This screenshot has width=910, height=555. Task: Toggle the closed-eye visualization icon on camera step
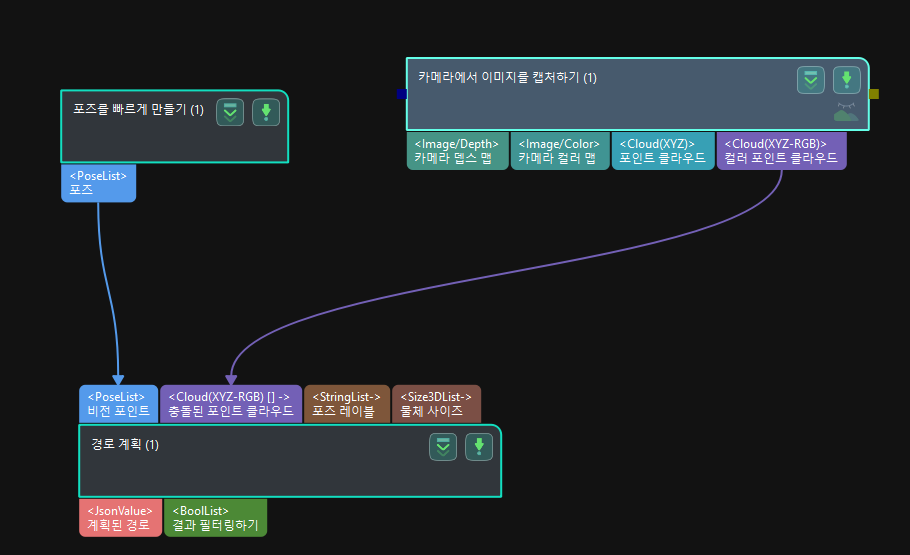point(846,112)
